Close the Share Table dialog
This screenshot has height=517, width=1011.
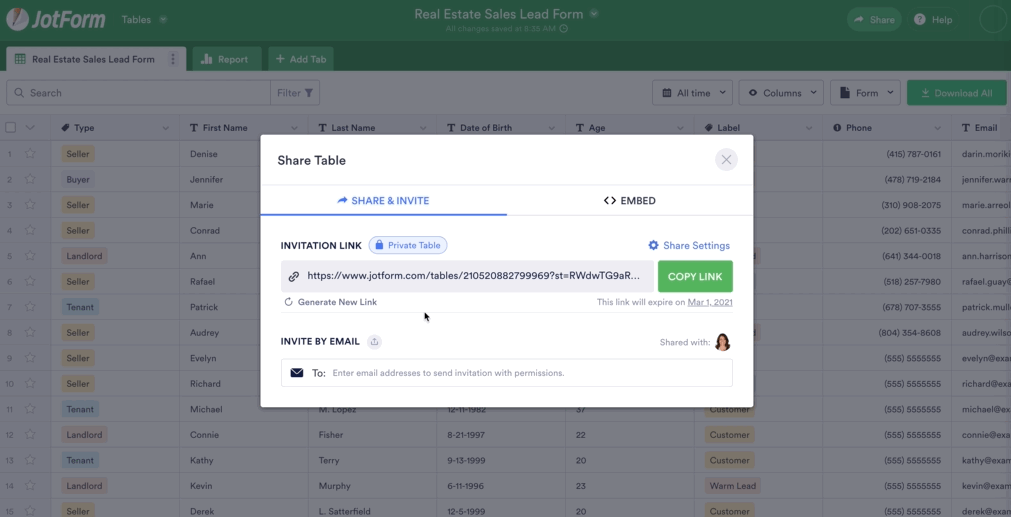[726, 160]
